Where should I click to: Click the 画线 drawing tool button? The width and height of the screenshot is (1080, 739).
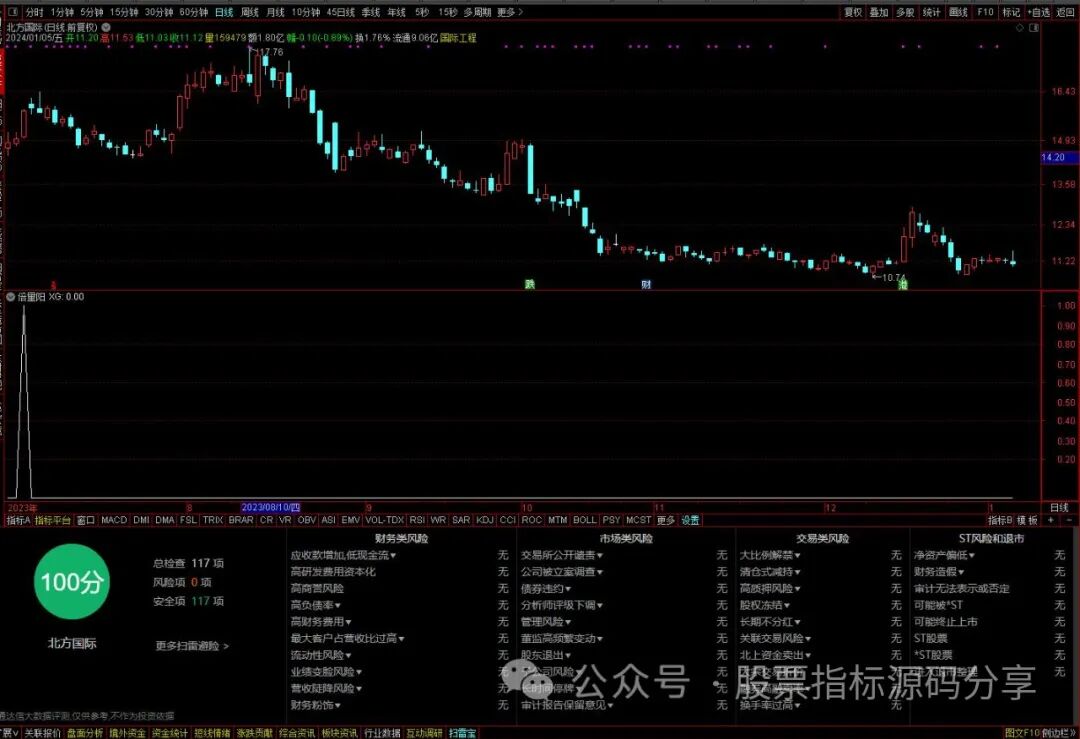tap(958, 12)
